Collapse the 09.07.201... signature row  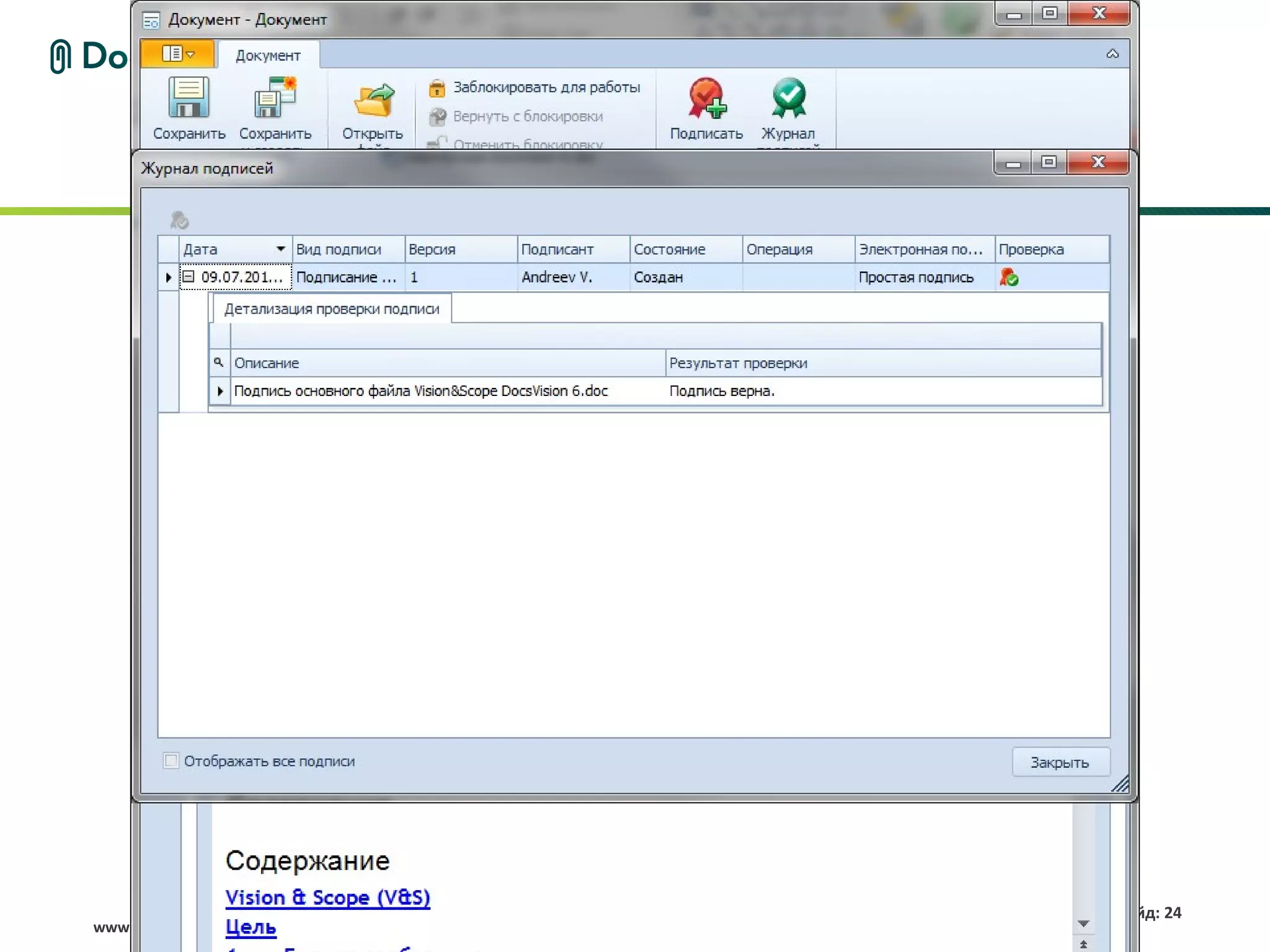click(x=189, y=277)
